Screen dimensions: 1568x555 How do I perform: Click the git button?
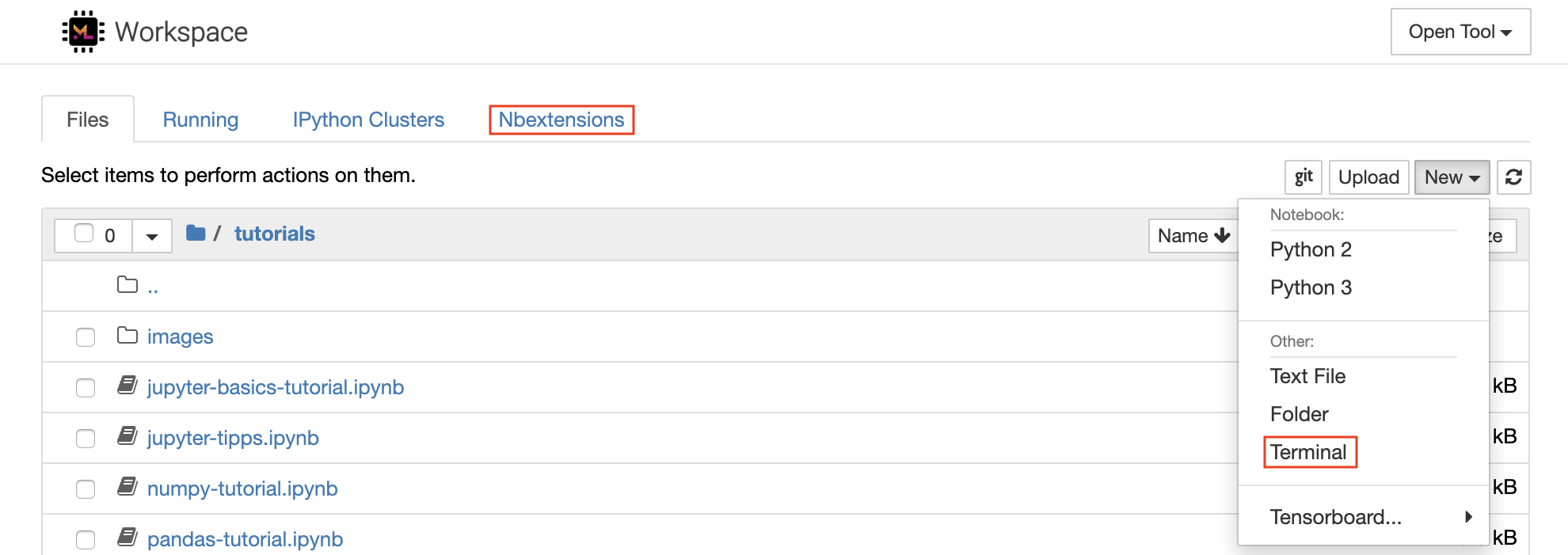(1303, 177)
